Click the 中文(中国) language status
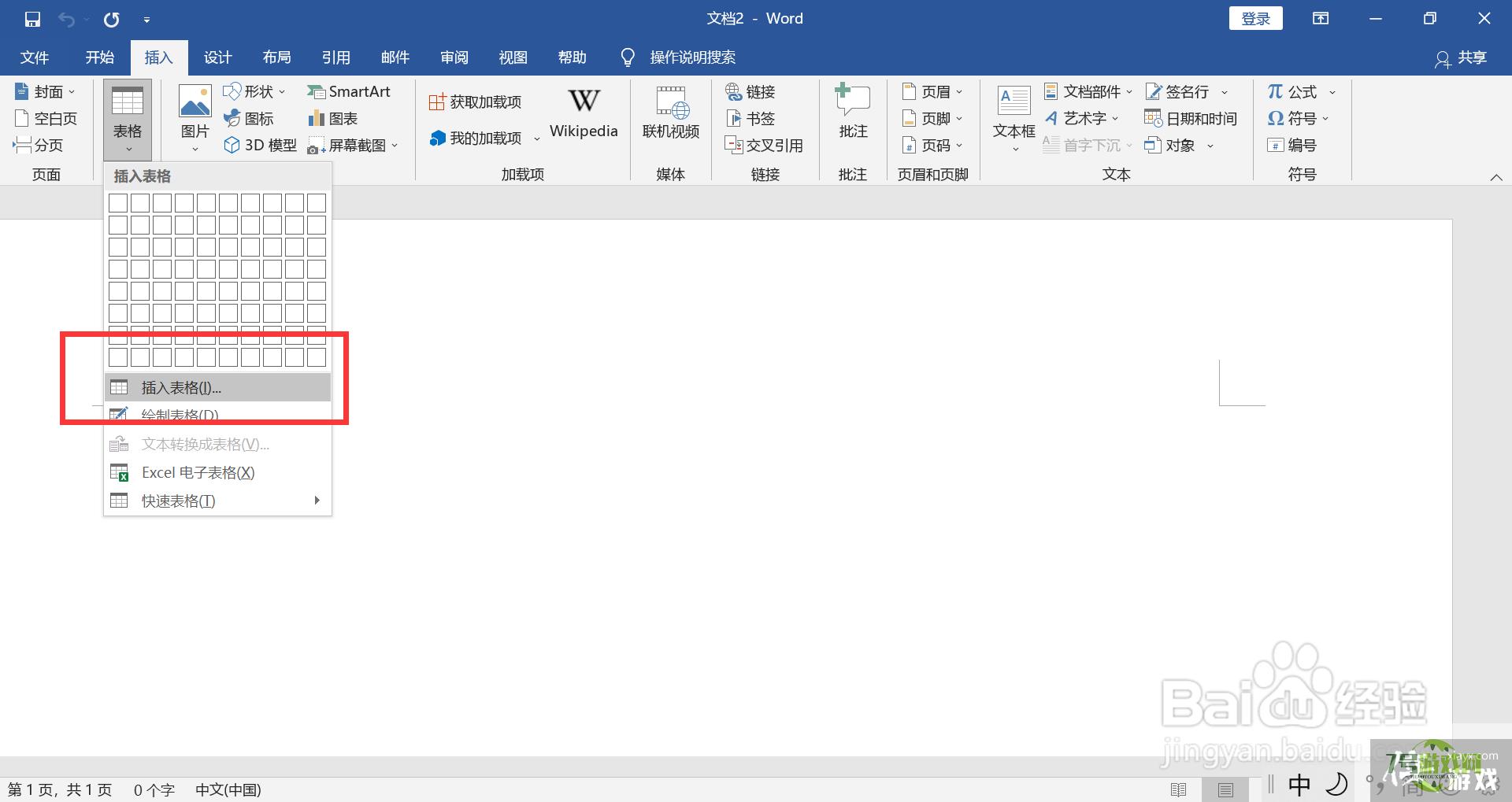Viewport: 1512px width, 802px height. click(228, 789)
